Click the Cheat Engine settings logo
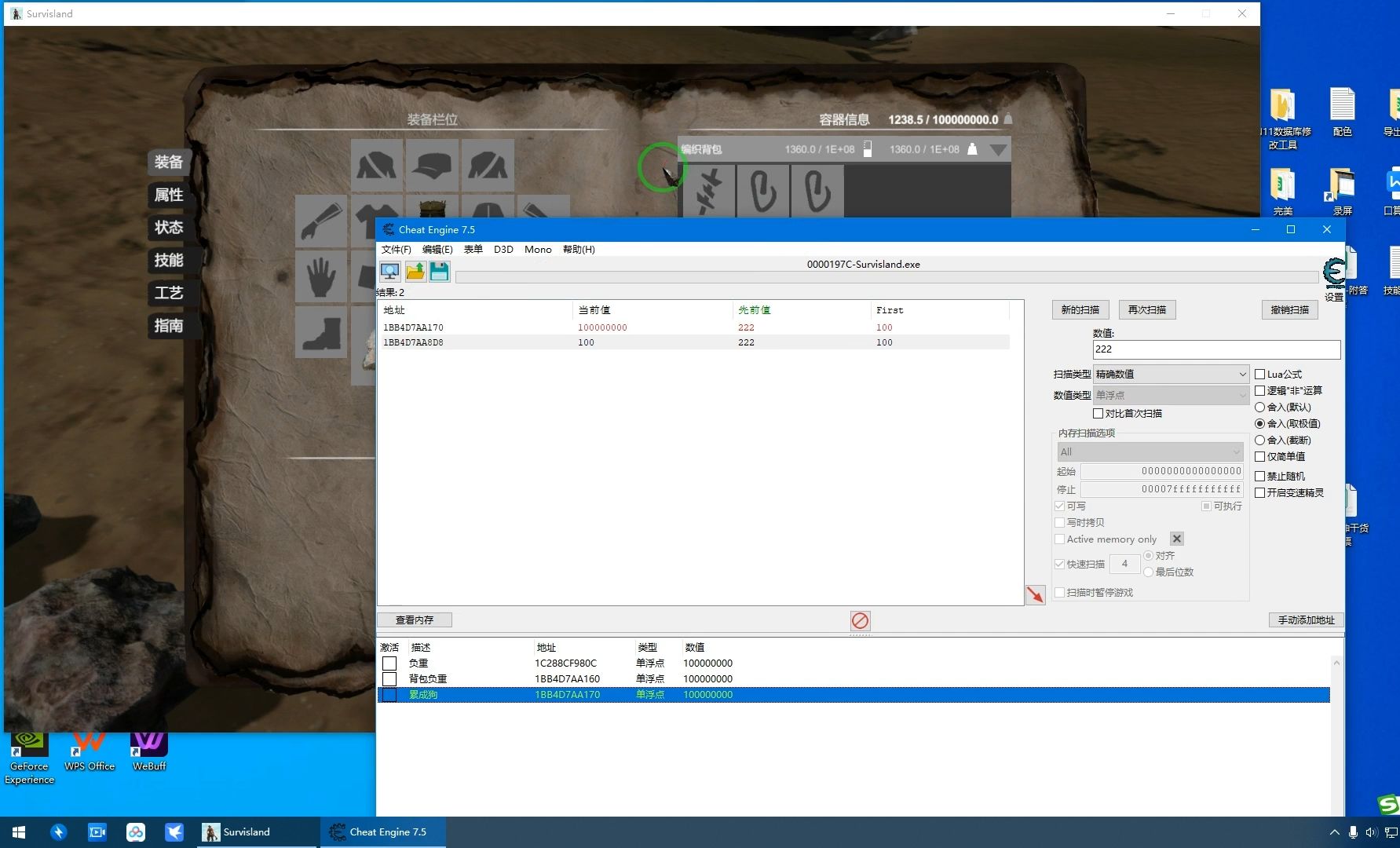This screenshot has height=848, width=1400. pos(1333,272)
